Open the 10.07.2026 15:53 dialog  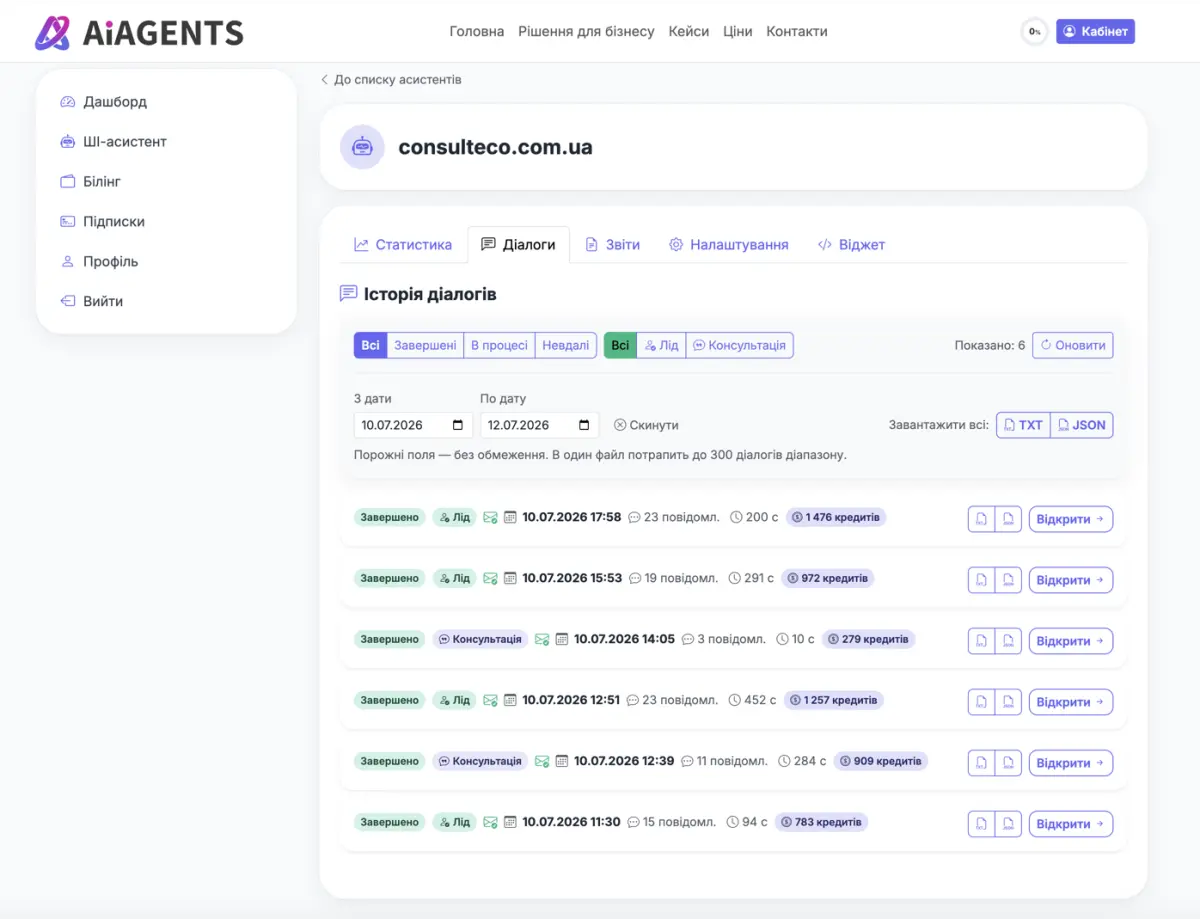1071,580
